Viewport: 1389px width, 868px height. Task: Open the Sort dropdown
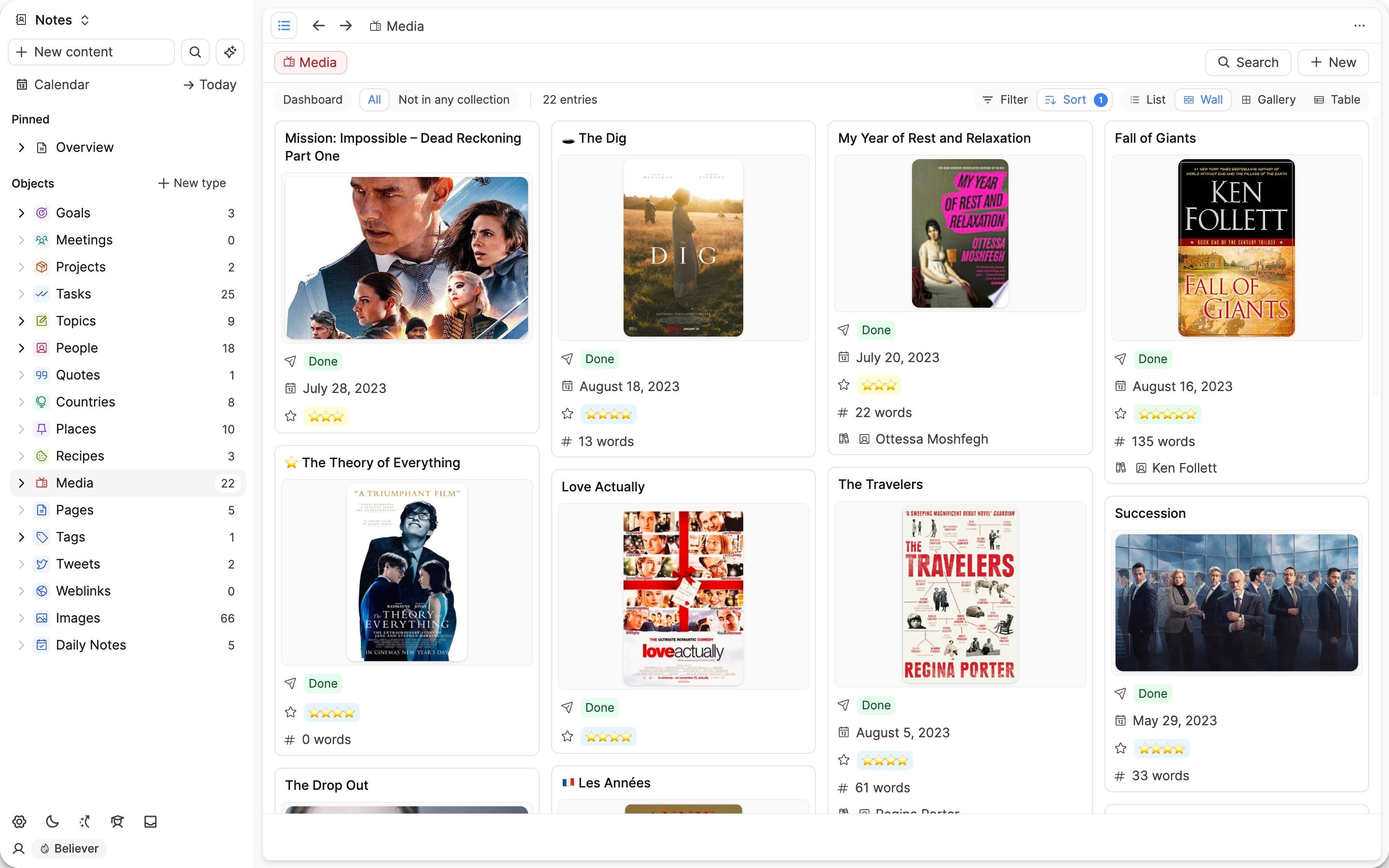(1073, 99)
